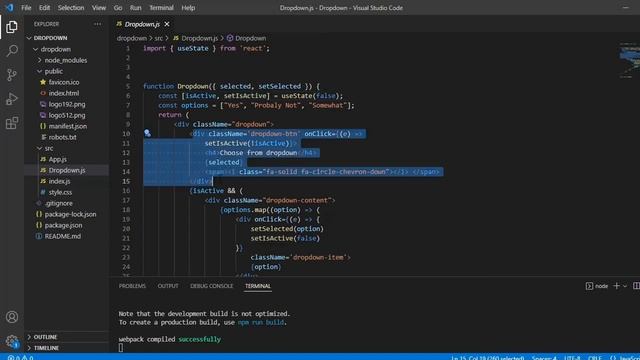Image resolution: width=640 pixels, height=360 pixels.
Task: Open the Help menu
Action: click(188, 8)
